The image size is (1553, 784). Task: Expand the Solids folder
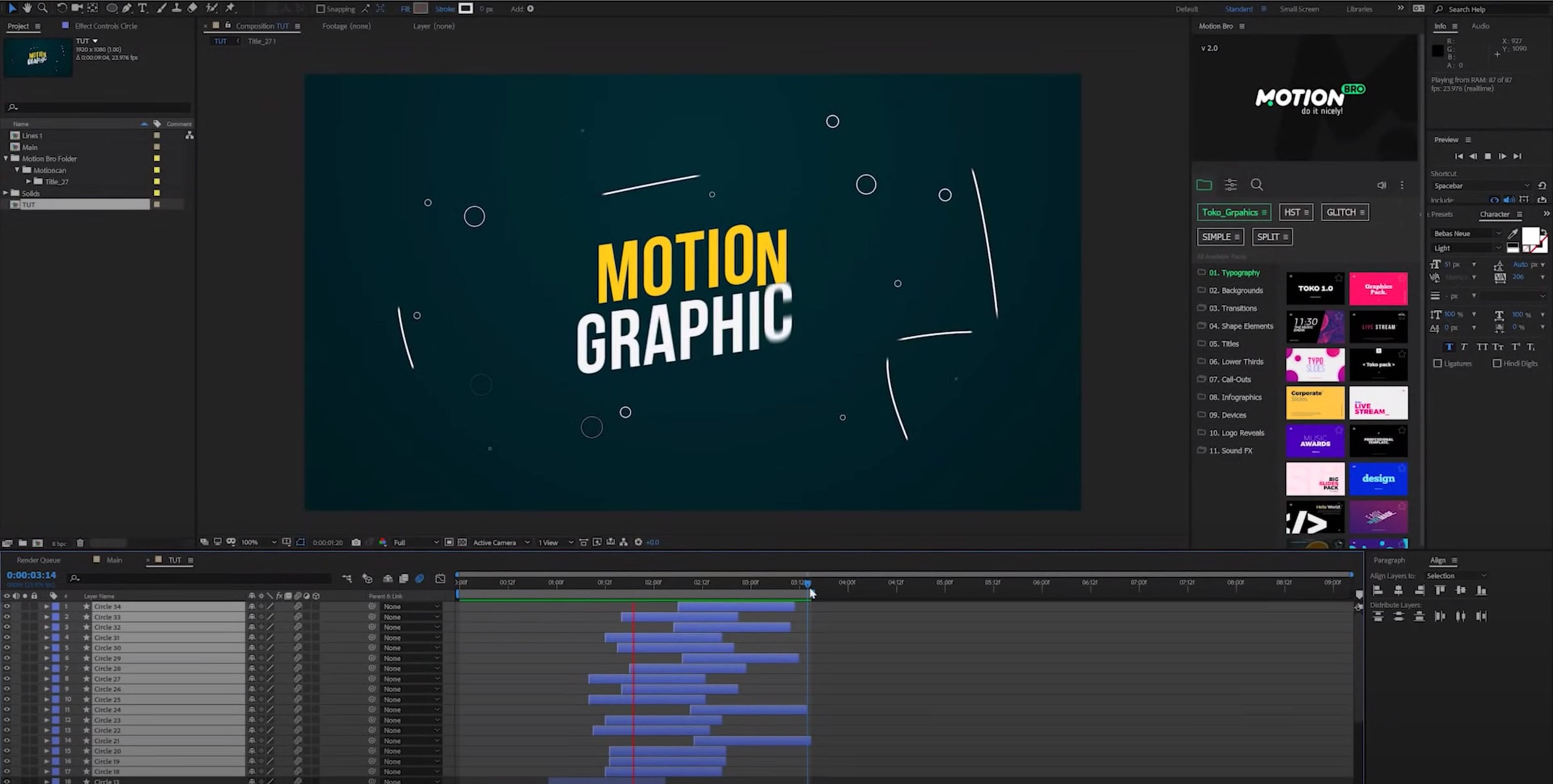6,193
